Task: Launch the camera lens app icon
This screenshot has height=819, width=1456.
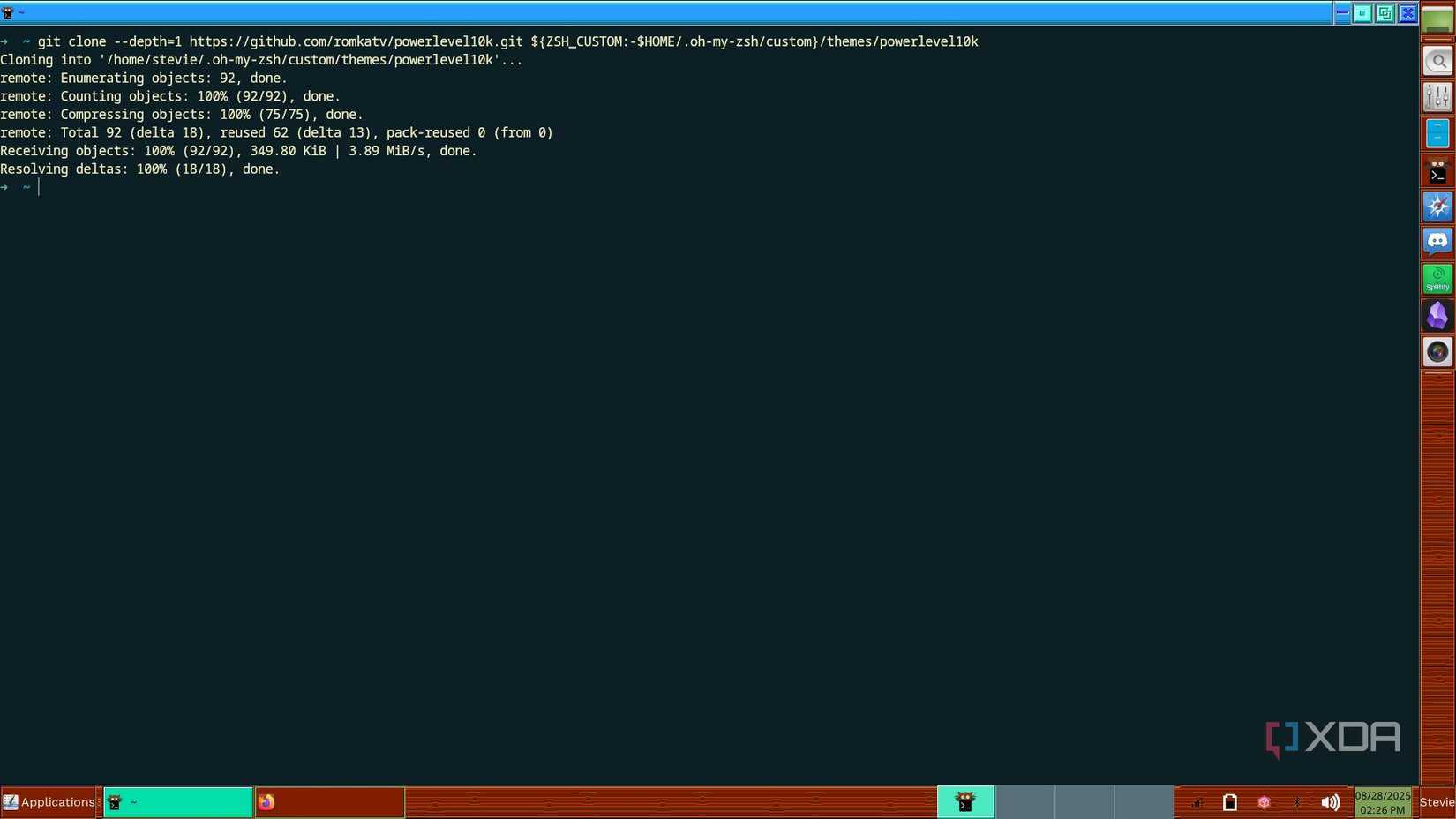Action: (x=1437, y=351)
